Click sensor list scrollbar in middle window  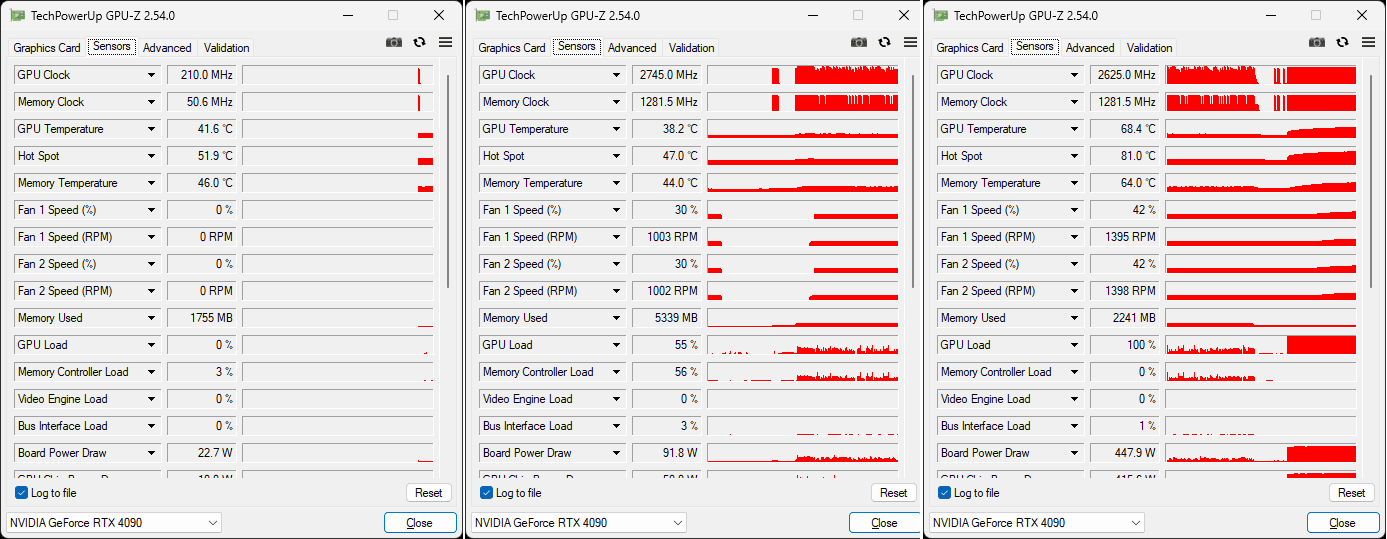click(x=913, y=180)
